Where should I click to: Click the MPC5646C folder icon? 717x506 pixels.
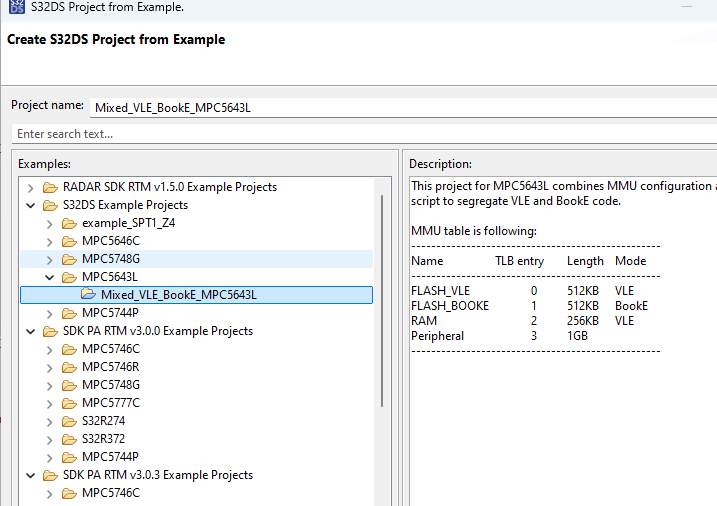click(x=69, y=241)
